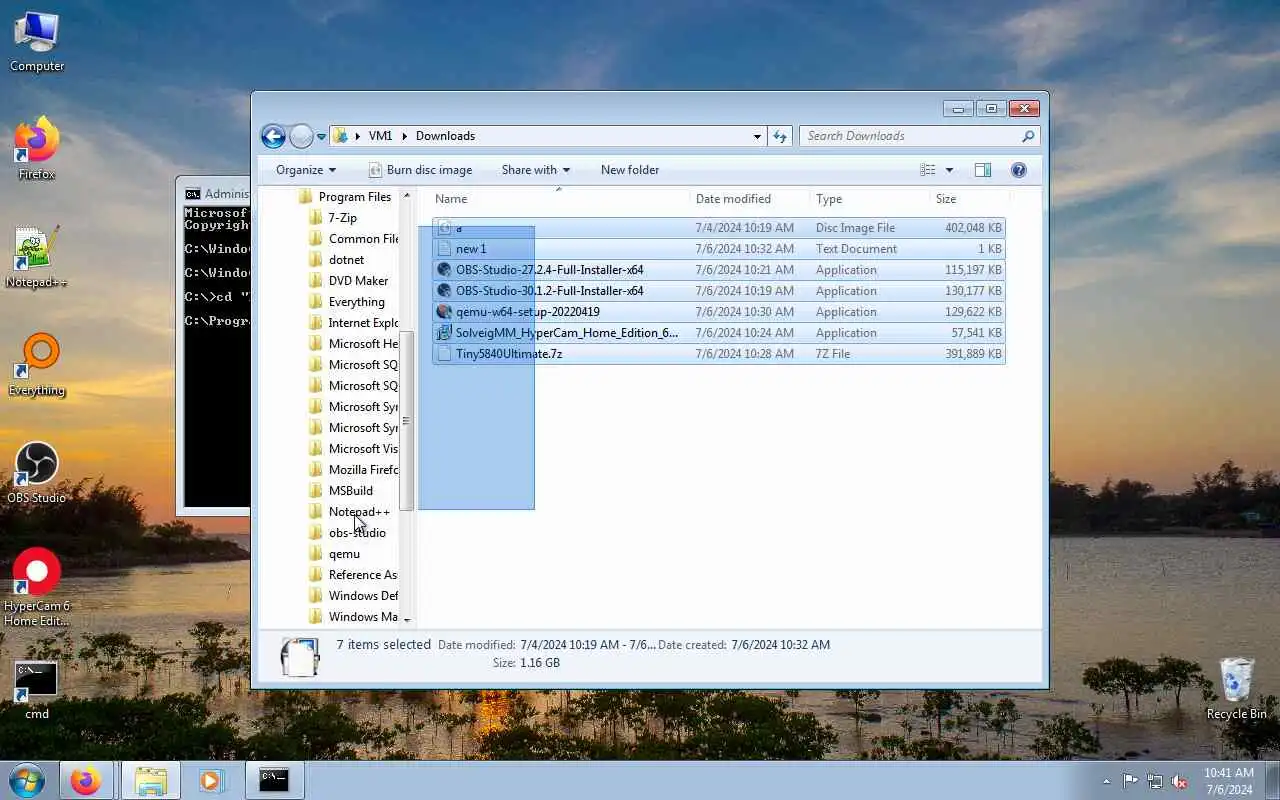Open the Notepad++ desktop shortcut
The height and width of the screenshot is (800, 1280).
(x=37, y=257)
